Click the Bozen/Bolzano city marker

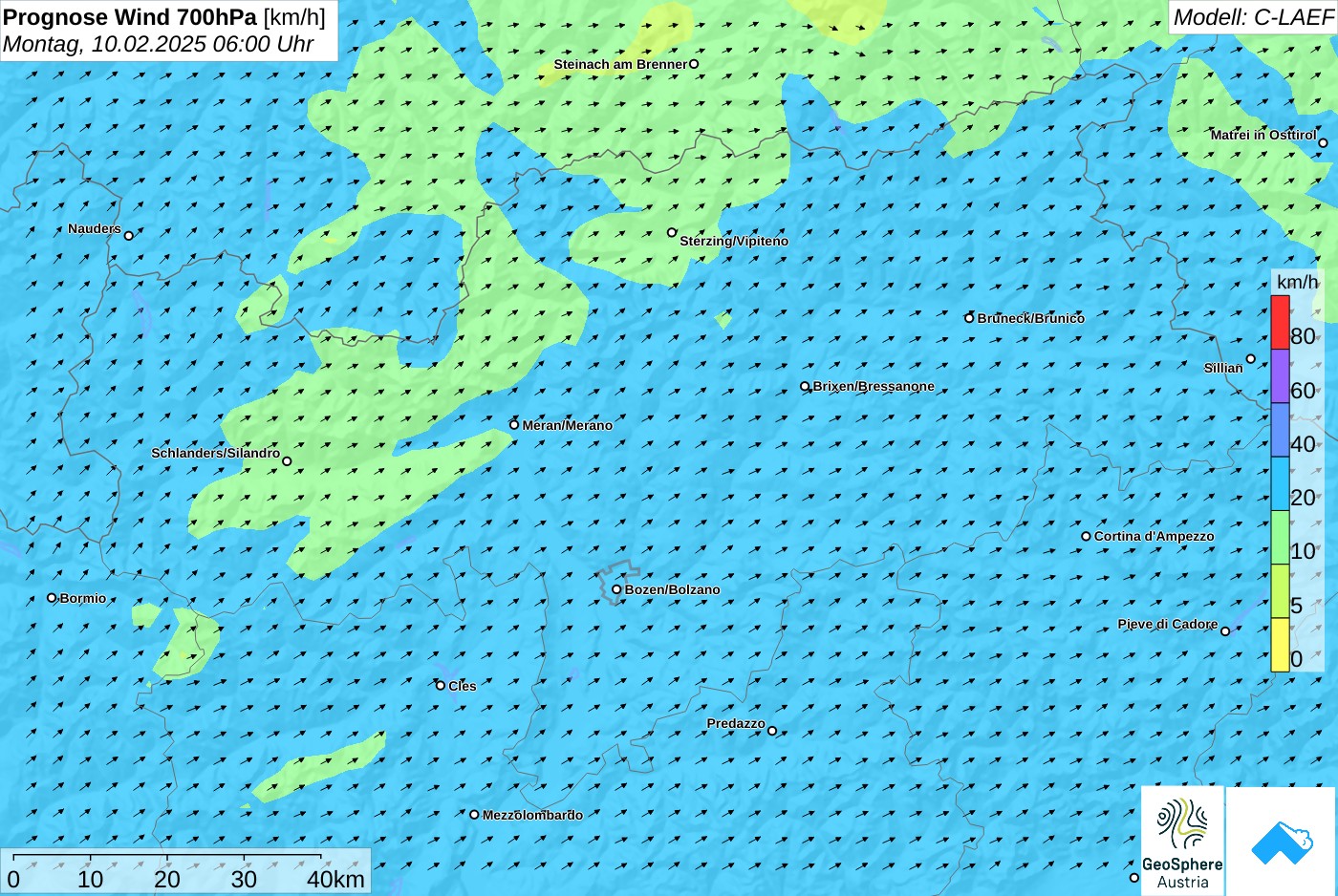616,589
